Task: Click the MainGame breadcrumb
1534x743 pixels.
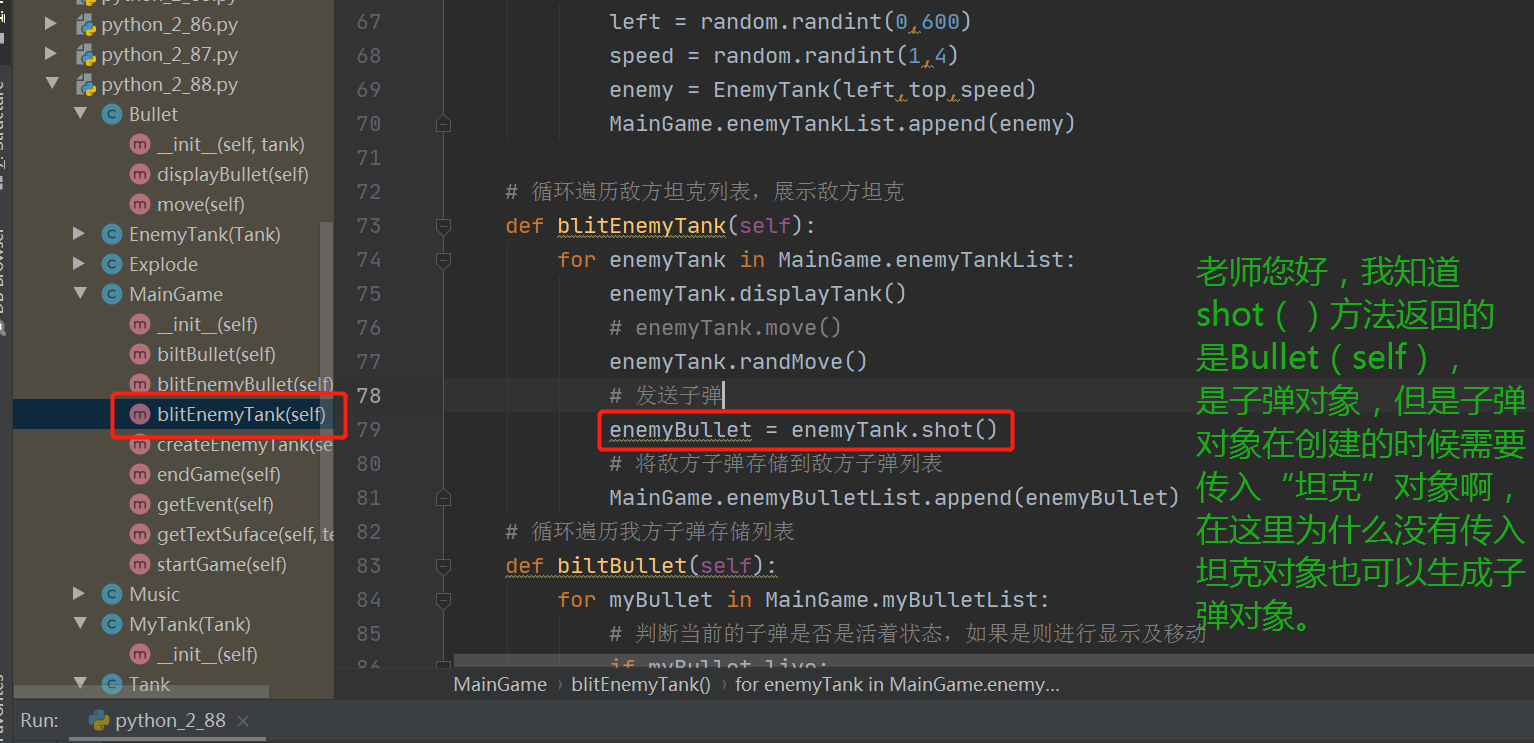Action: [x=500, y=685]
